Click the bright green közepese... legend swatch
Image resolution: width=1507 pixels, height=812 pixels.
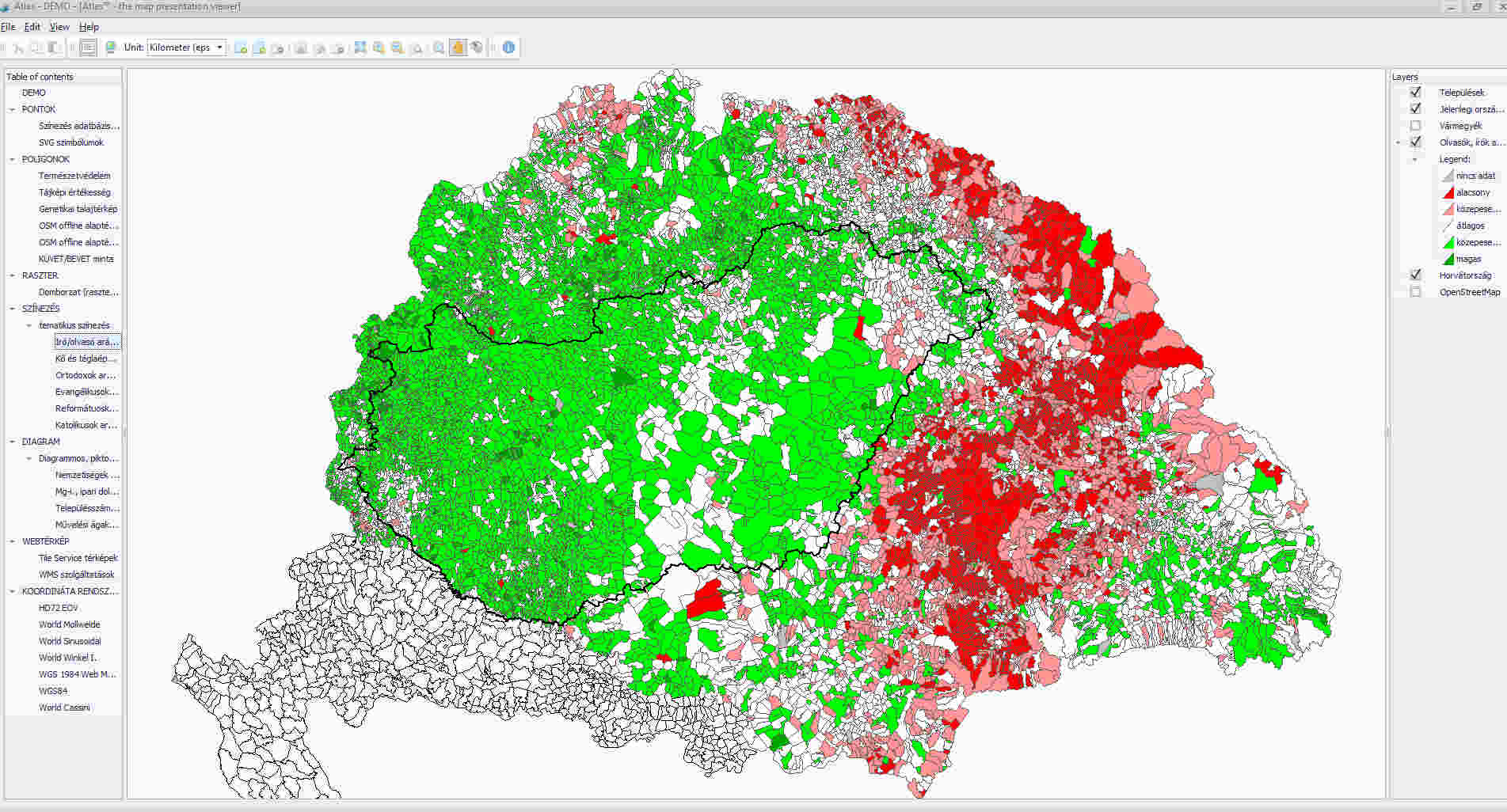click(1448, 242)
